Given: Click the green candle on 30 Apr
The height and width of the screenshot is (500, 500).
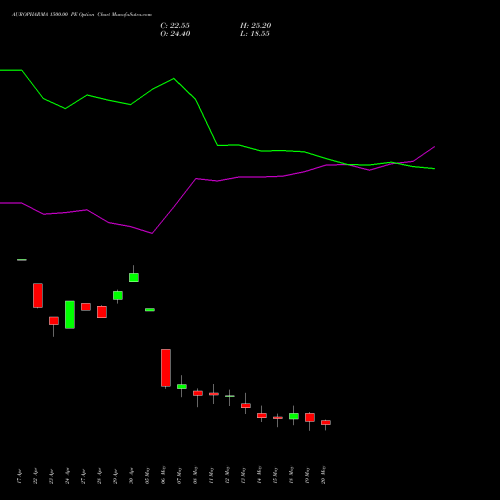Looking at the screenshot, I should point(134,277).
